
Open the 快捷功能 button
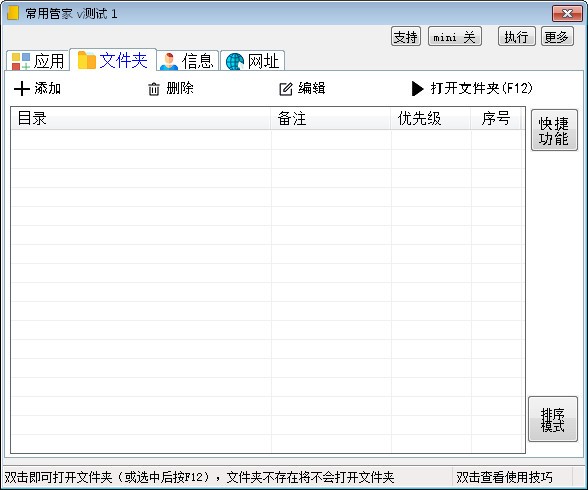[x=554, y=130]
